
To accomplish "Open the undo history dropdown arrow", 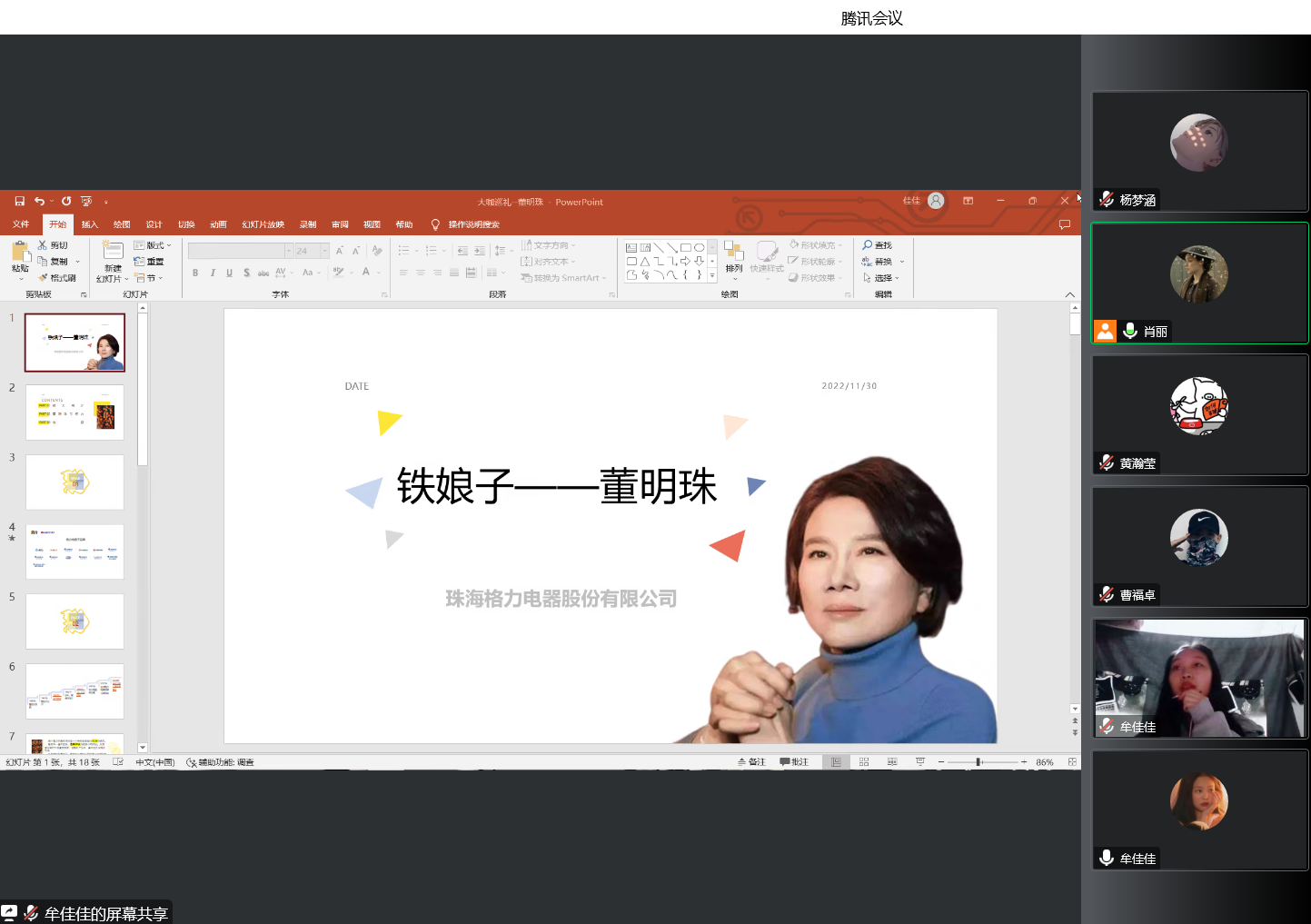I will [52, 202].
